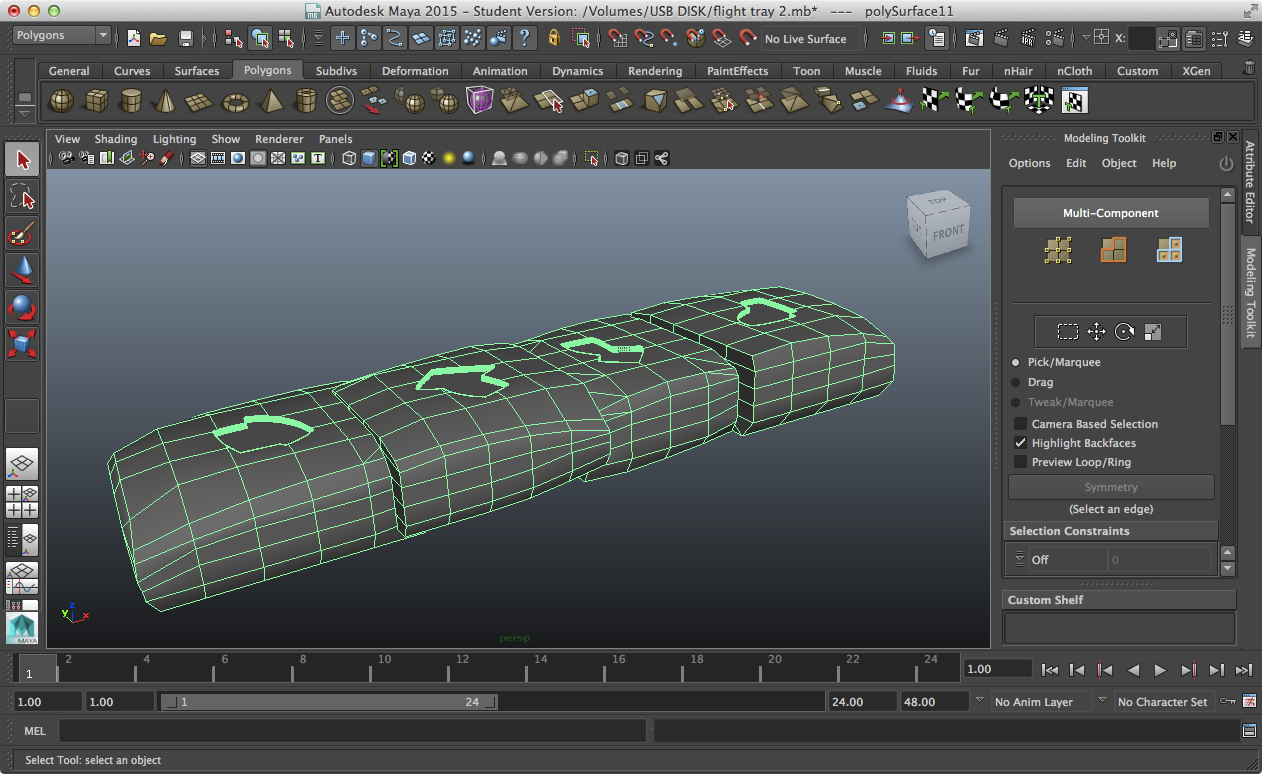Click the Multi-Component button

[1110, 213]
